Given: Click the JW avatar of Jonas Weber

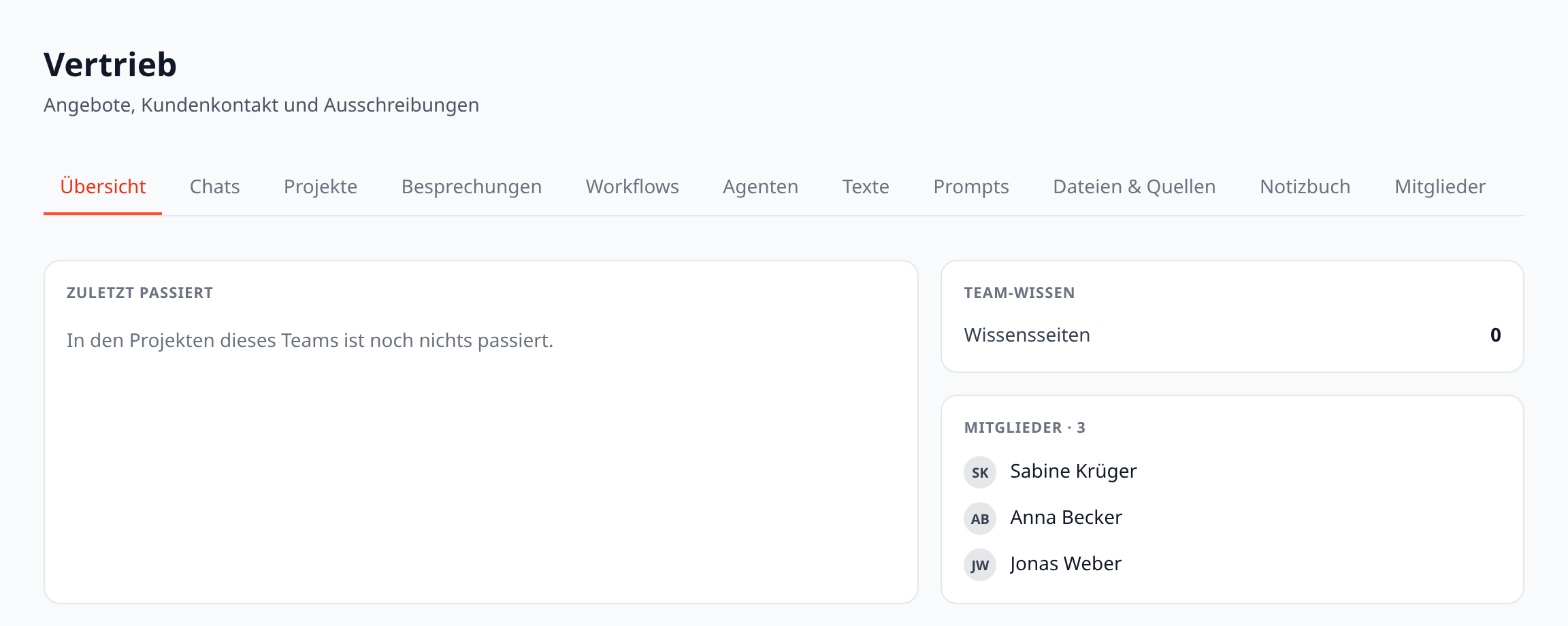Looking at the screenshot, I should pyautogui.click(x=980, y=565).
